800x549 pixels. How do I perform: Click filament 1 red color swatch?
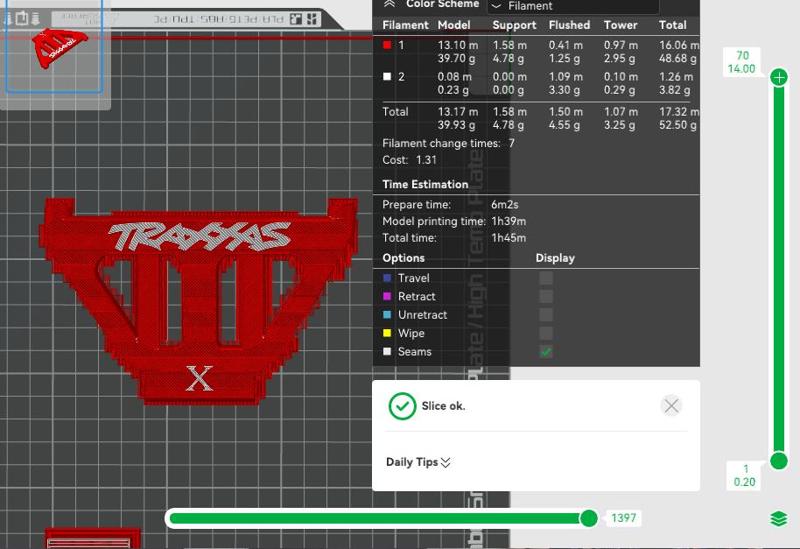click(387, 45)
